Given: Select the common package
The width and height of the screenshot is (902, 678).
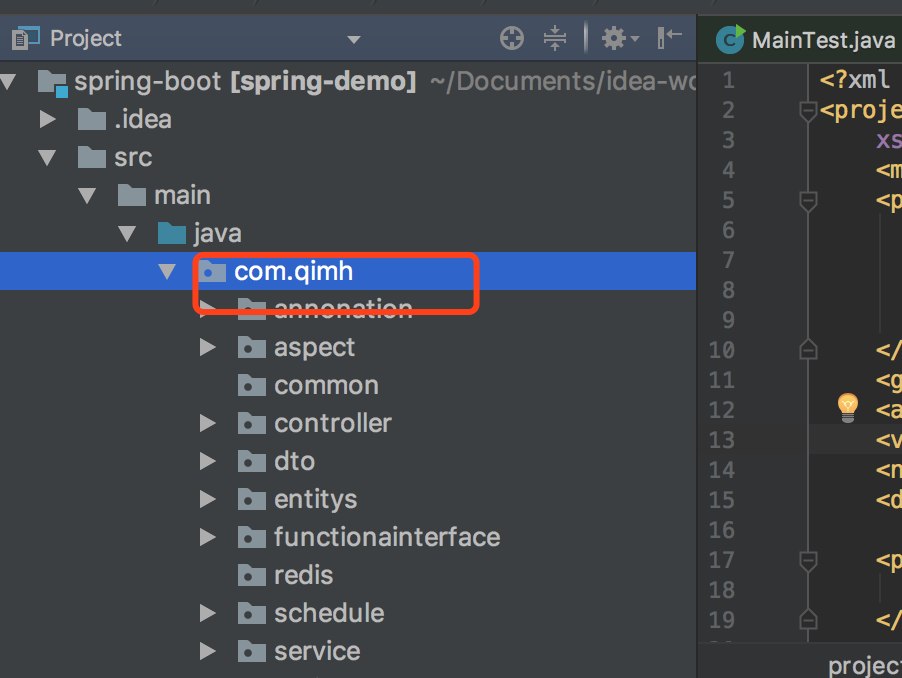Looking at the screenshot, I should point(326,386).
